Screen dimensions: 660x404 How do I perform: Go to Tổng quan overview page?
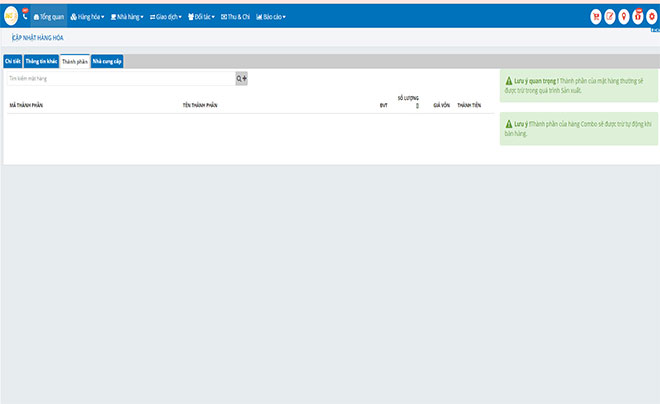[x=50, y=17]
